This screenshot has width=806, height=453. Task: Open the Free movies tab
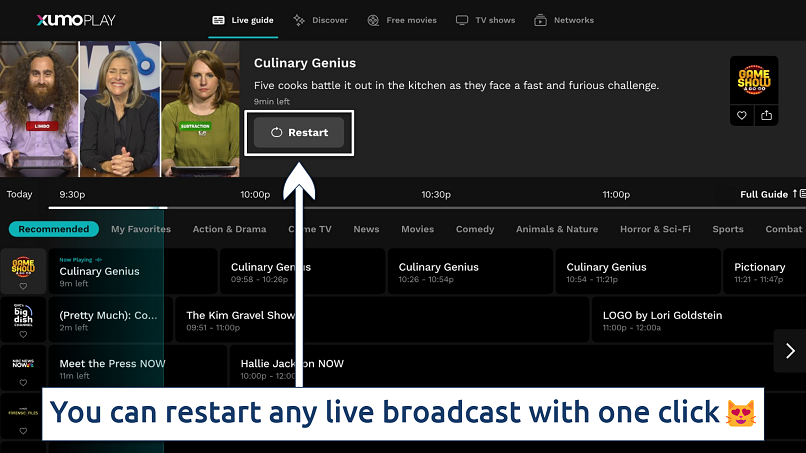[x=402, y=20]
